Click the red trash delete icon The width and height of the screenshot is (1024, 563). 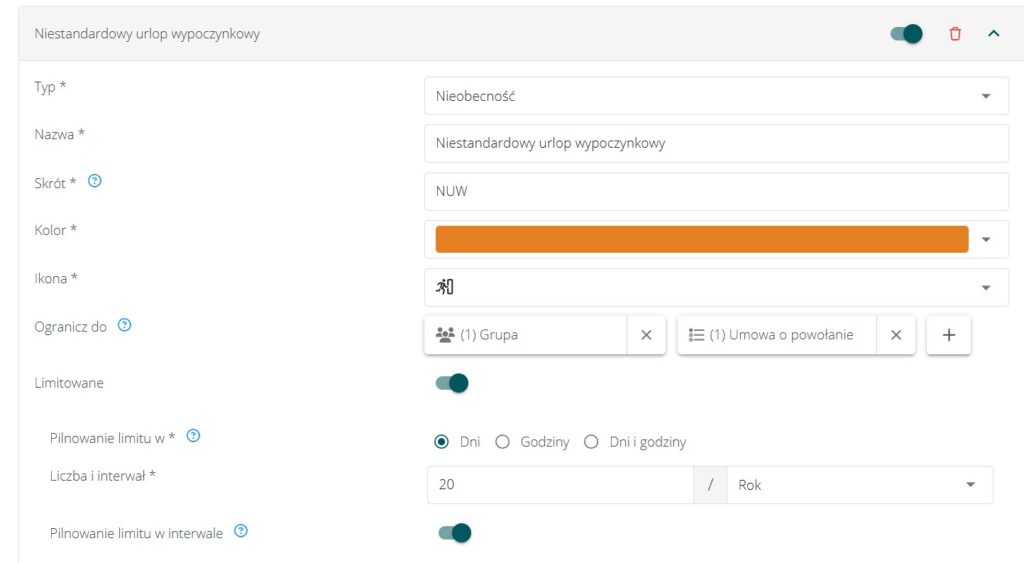tap(955, 34)
